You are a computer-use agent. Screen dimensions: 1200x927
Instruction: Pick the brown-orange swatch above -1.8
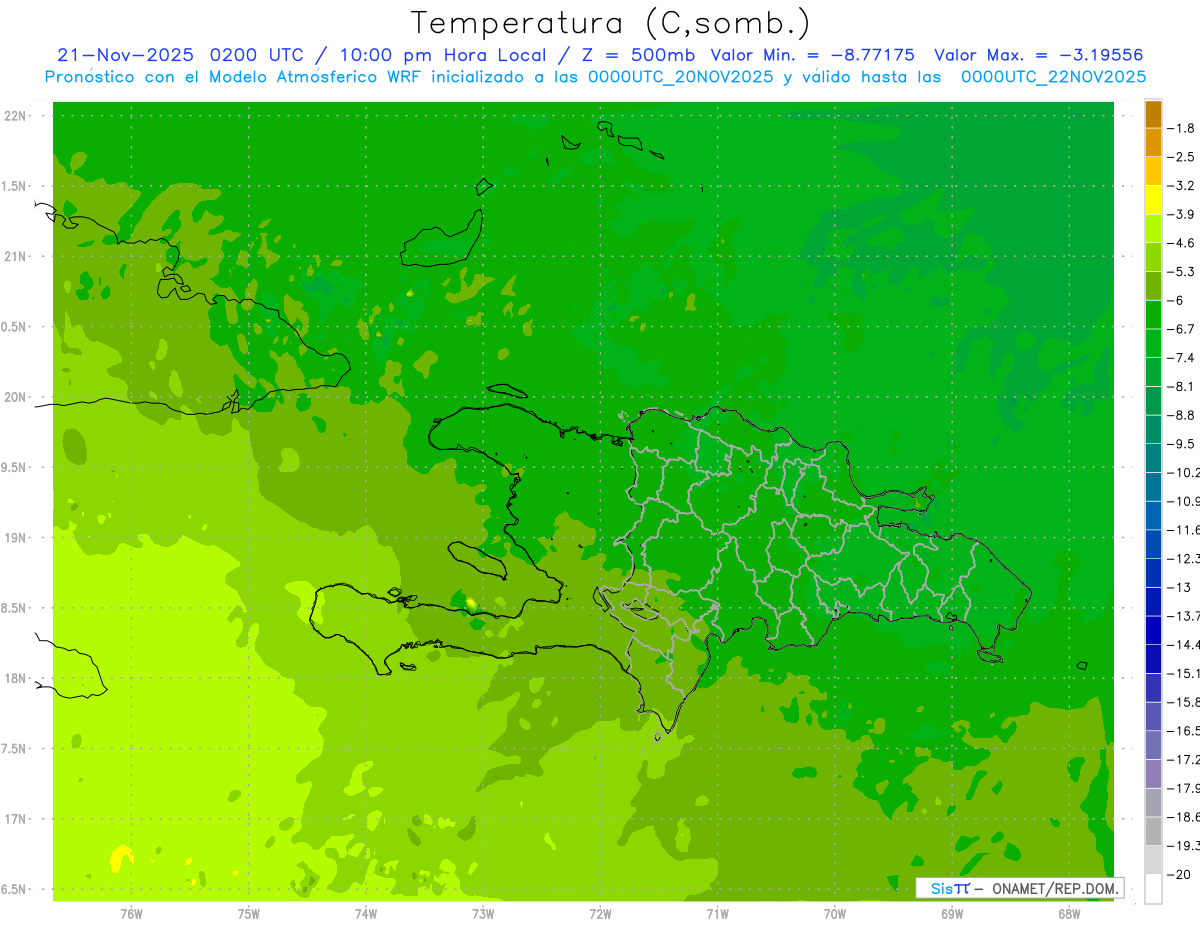(1153, 114)
